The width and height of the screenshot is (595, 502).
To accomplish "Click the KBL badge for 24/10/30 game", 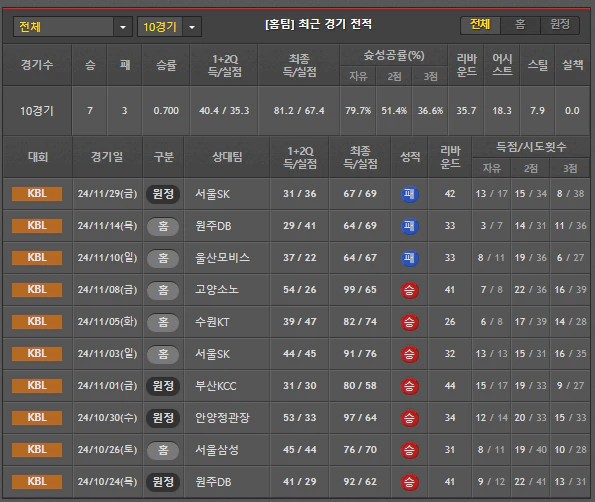I will coord(37,418).
